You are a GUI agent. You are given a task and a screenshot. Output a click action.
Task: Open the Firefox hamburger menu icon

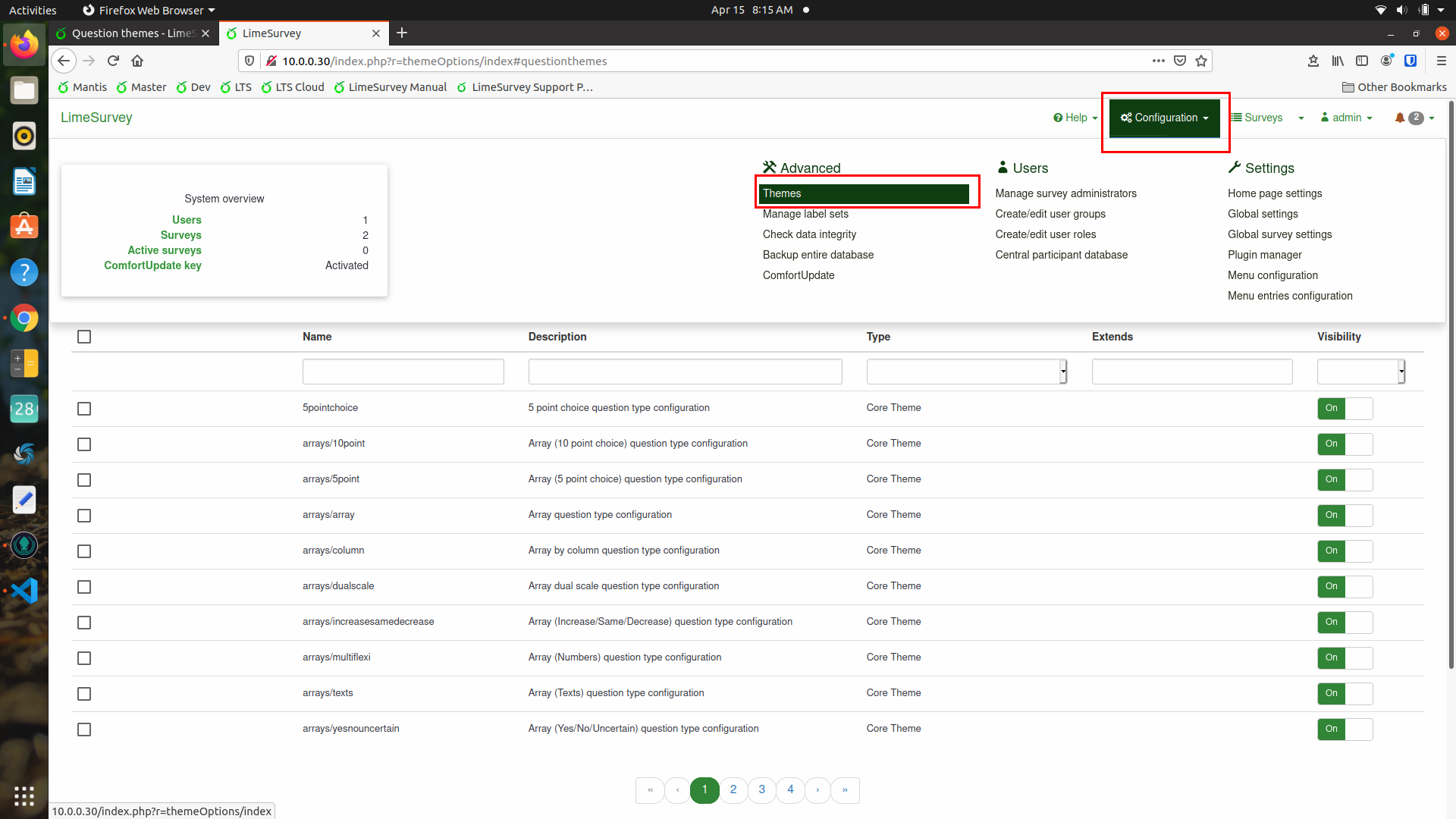pos(1442,61)
